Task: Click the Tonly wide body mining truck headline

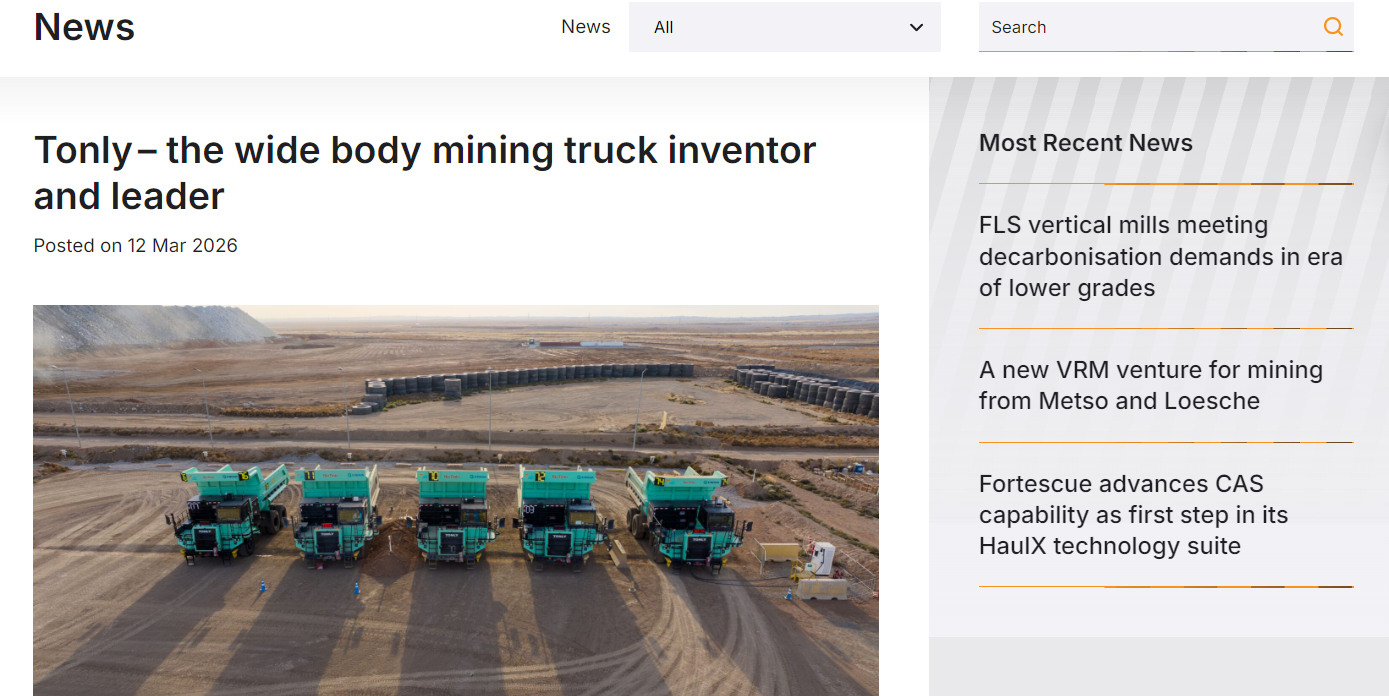Action: coord(425,173)
